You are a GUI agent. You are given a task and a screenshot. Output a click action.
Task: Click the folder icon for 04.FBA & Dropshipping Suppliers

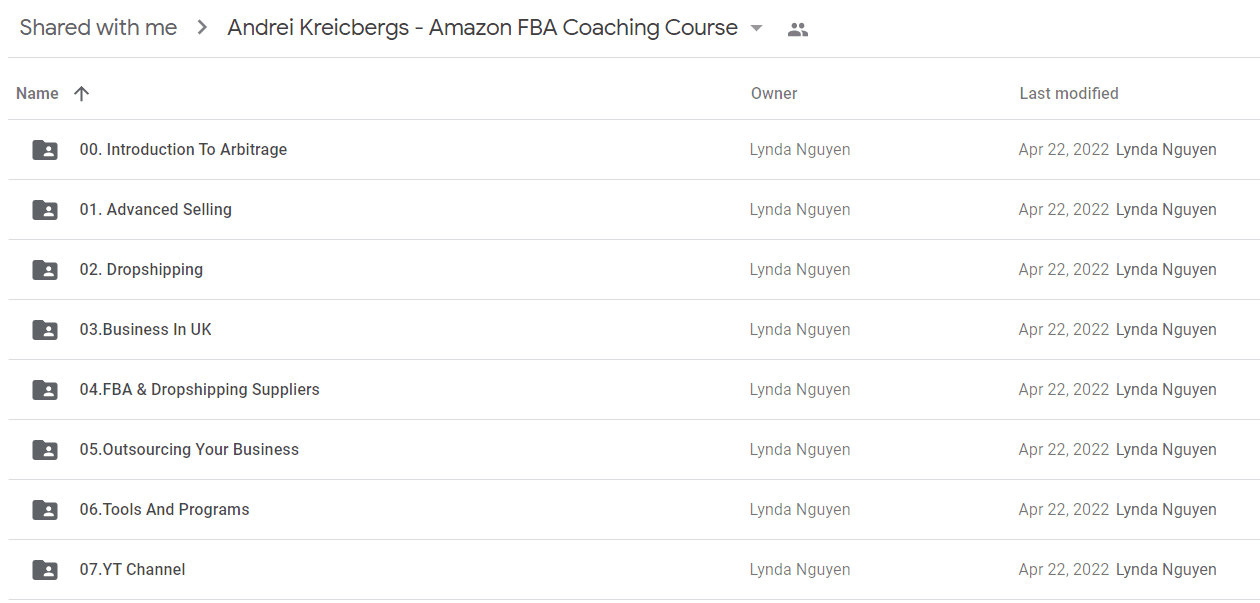[45, 390]
